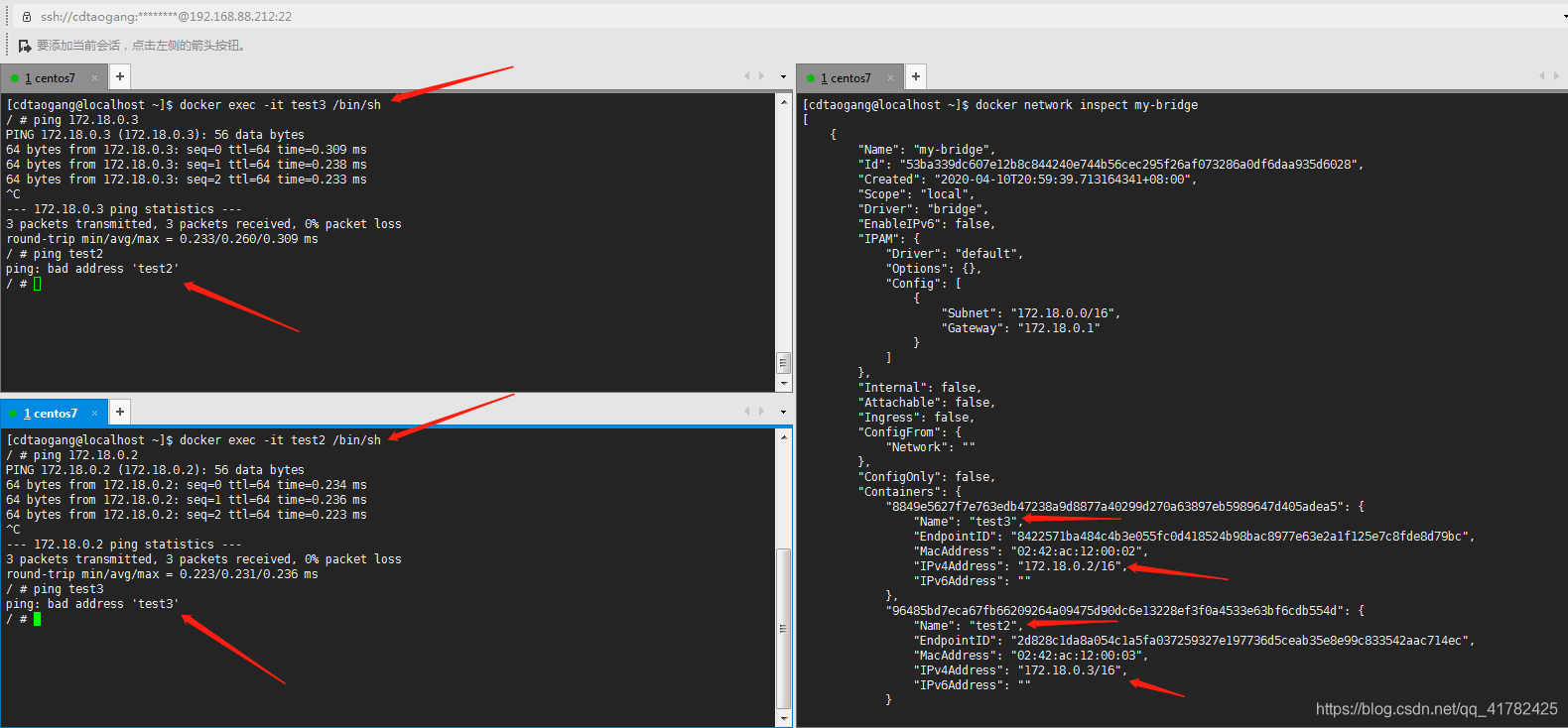Click the line '"Attachable": false'
The width and height of the screenshot is (1568, 728).
[x=927, y=403]
